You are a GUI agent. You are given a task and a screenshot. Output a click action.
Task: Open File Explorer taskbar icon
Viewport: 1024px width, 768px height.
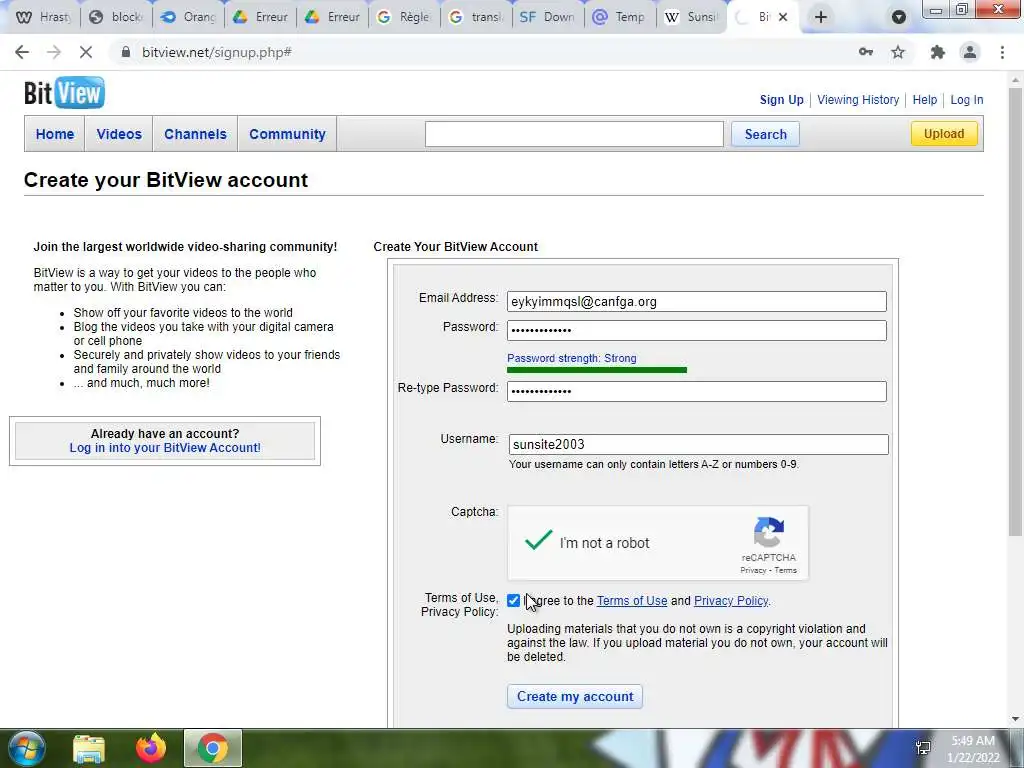(x=89, y=748)
